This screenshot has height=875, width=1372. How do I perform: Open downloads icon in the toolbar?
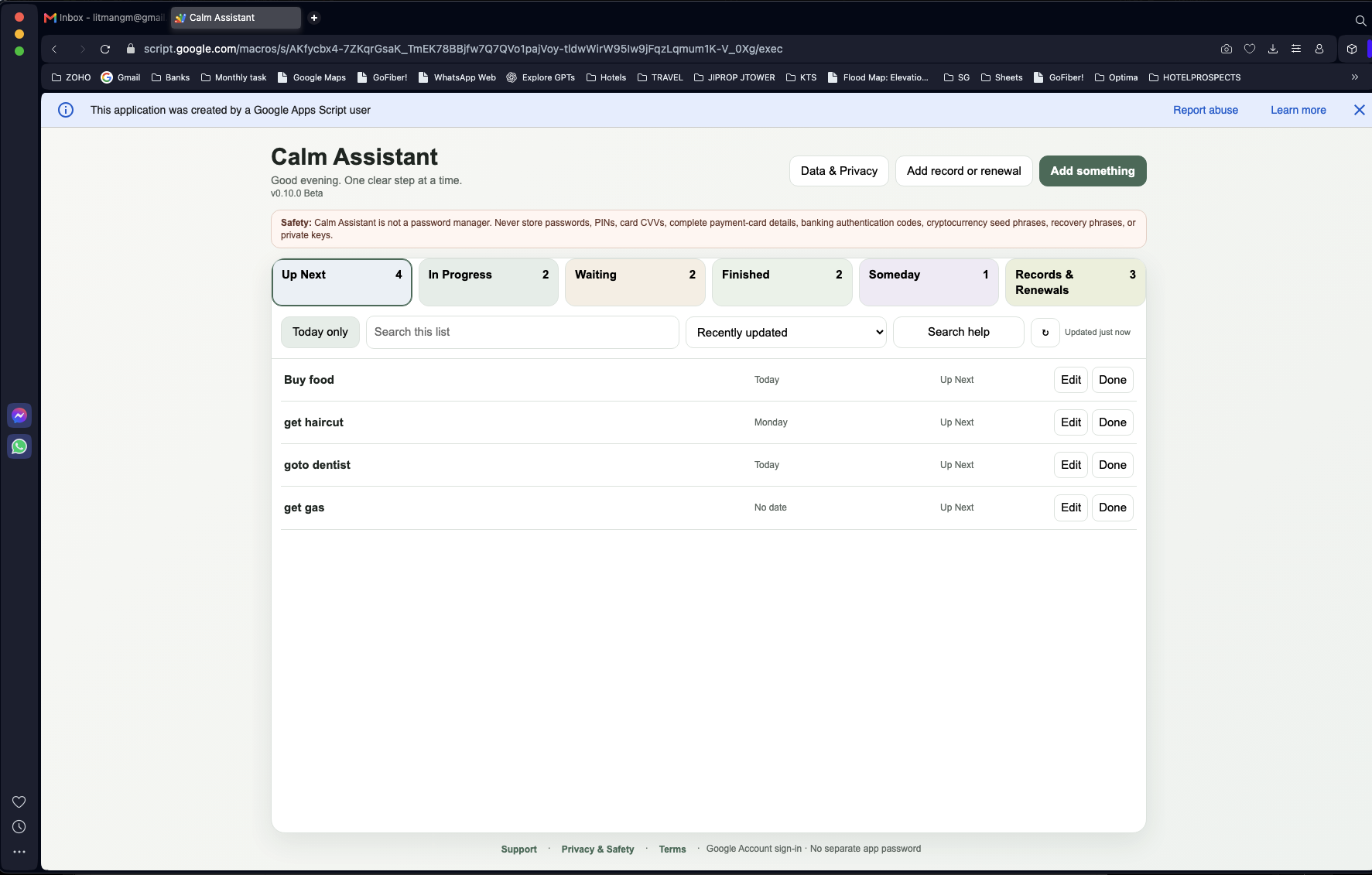[1273, 49]
